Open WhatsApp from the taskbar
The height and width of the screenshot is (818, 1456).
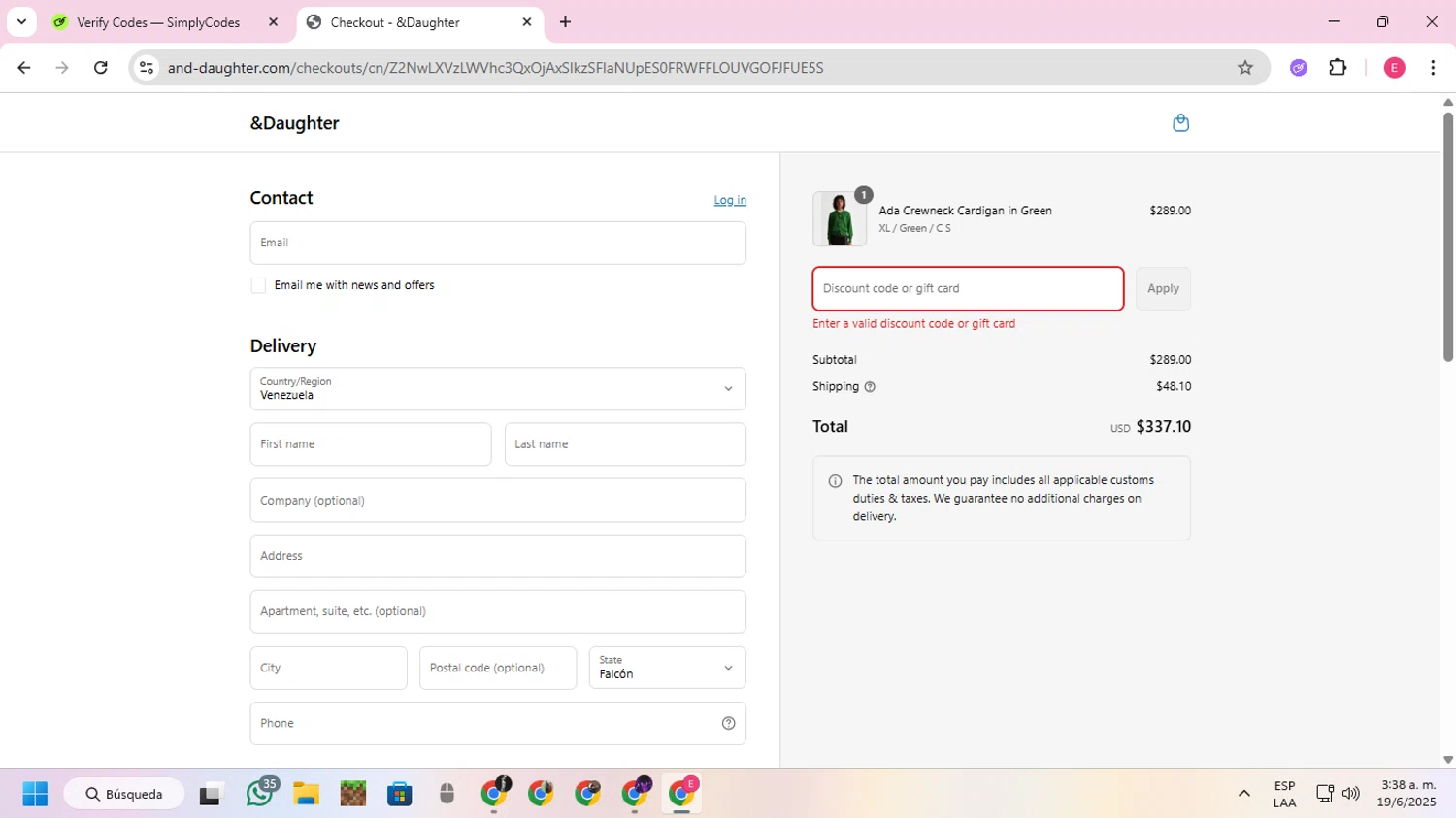[x=259, y=794]
